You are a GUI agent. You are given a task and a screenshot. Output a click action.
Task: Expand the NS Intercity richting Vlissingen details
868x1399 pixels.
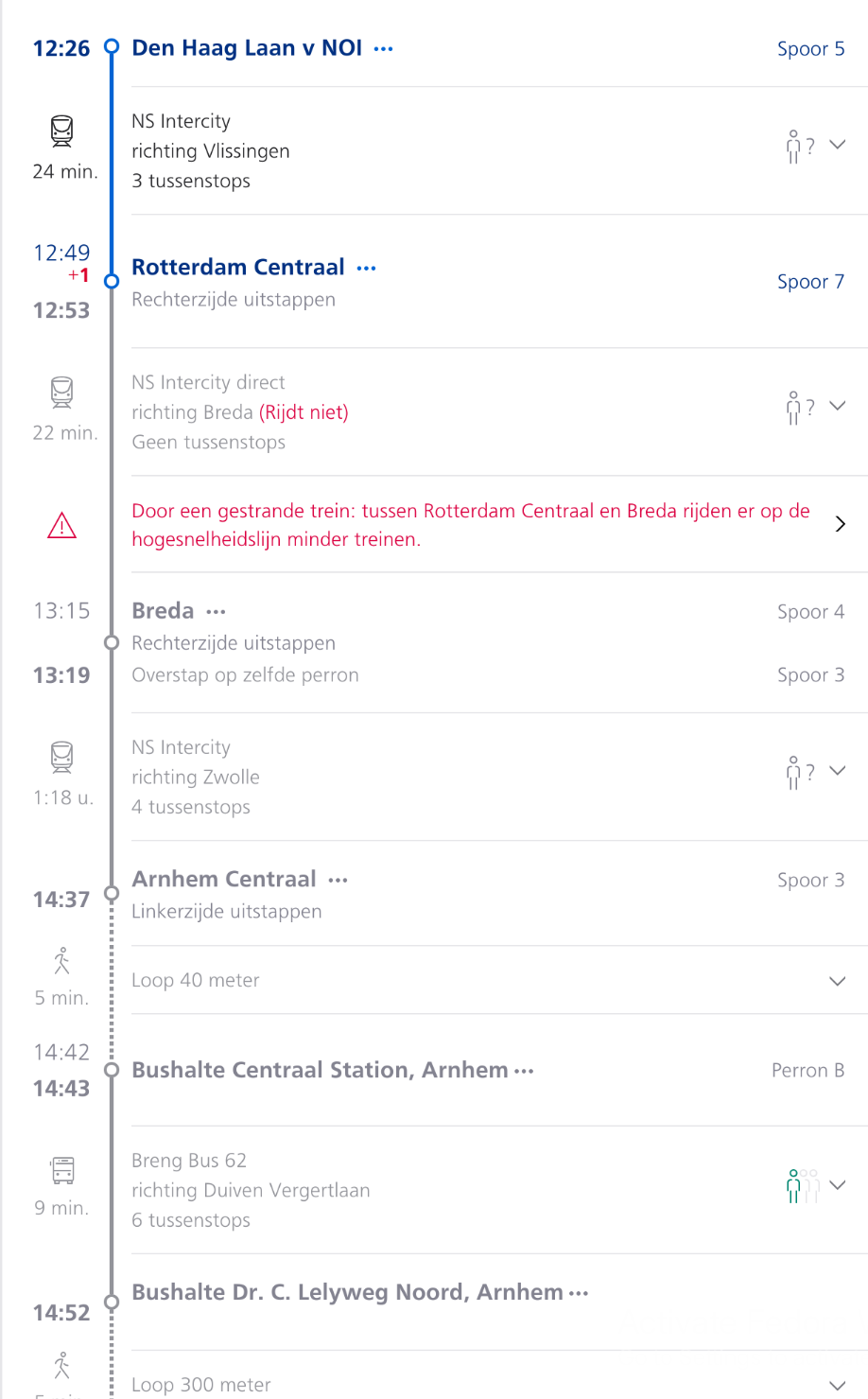pyautogui.click(x=837, y=145)
